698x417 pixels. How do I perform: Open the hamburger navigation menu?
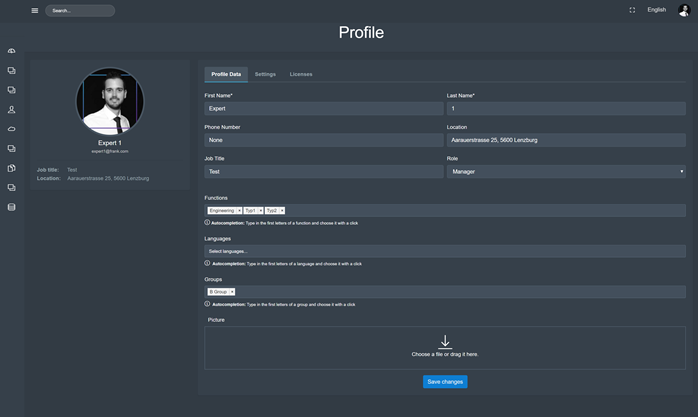coord(35,11)
